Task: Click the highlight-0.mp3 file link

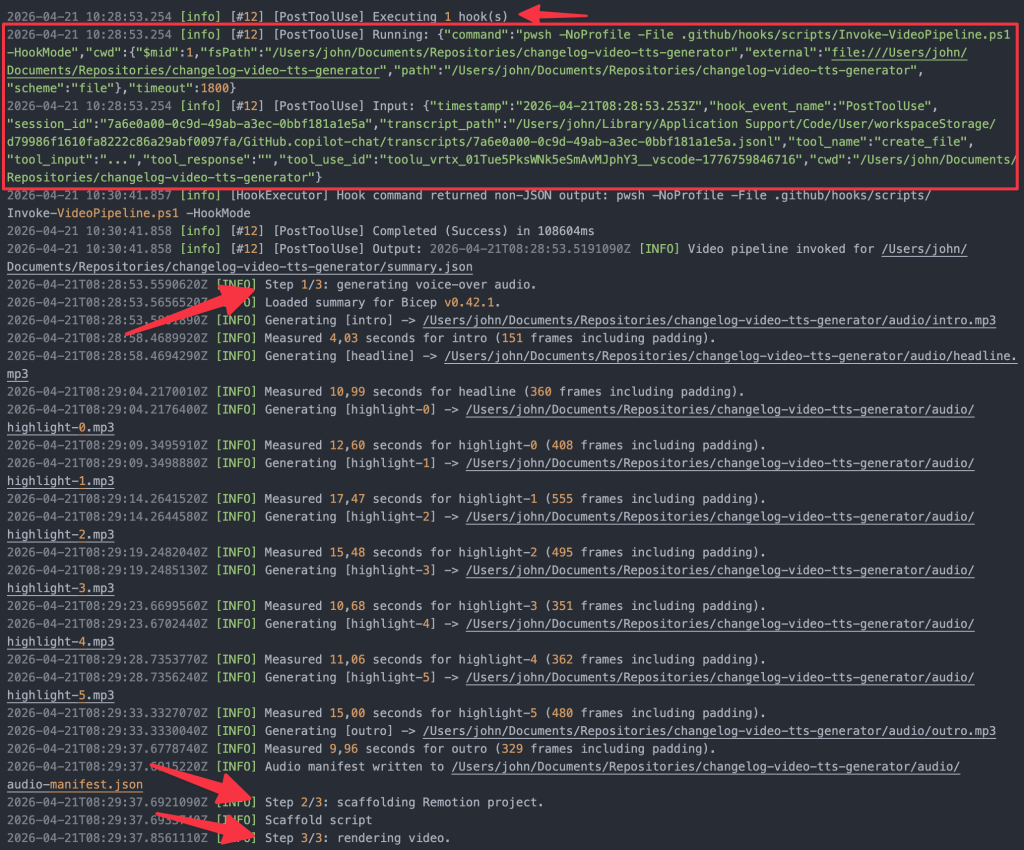Action: [x=60, y=427]
